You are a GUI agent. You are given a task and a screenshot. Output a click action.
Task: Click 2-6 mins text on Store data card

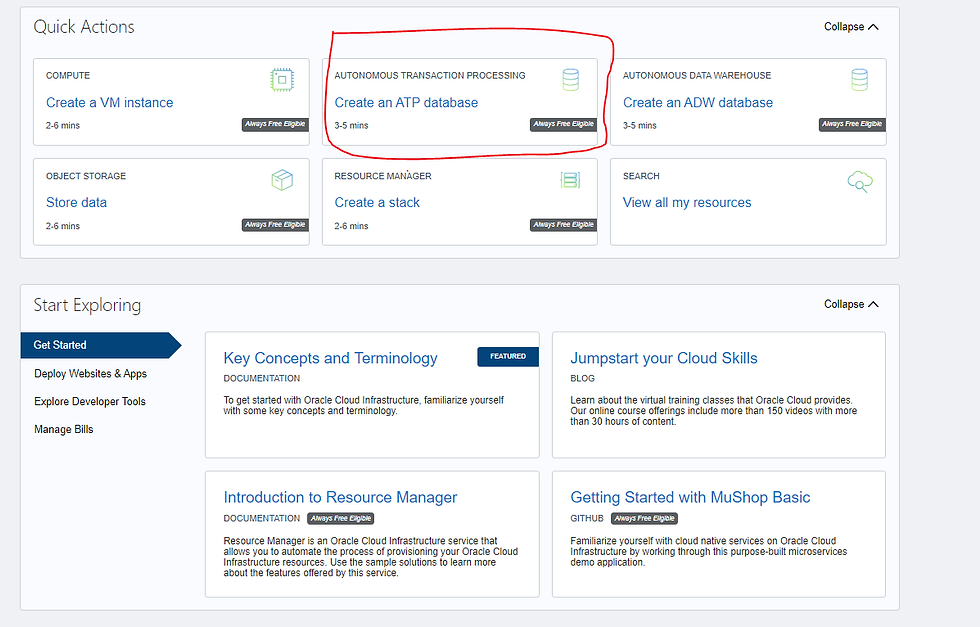(62, 226)
